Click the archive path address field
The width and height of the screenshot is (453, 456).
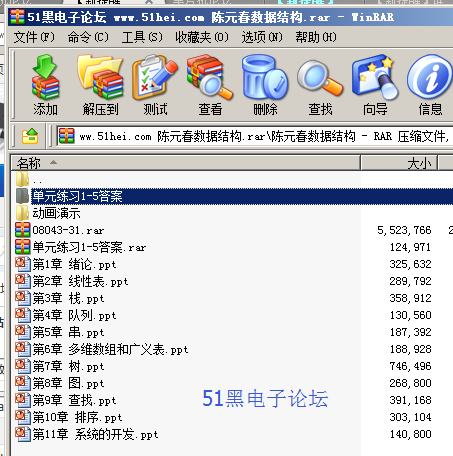point(255,136)
